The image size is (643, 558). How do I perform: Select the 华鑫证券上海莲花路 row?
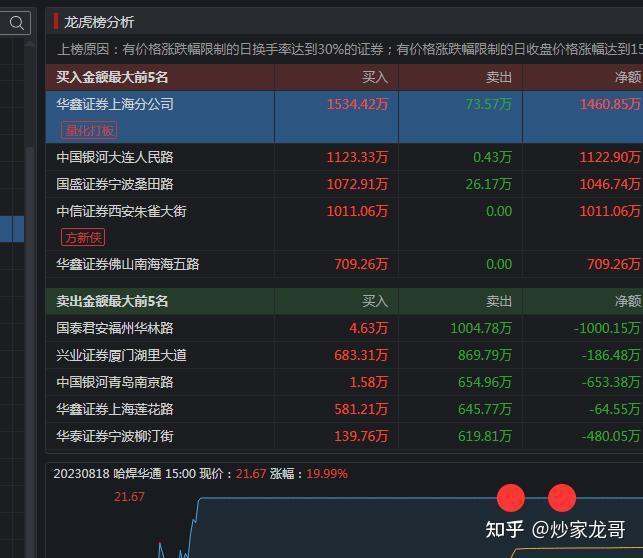coord(344,409)
